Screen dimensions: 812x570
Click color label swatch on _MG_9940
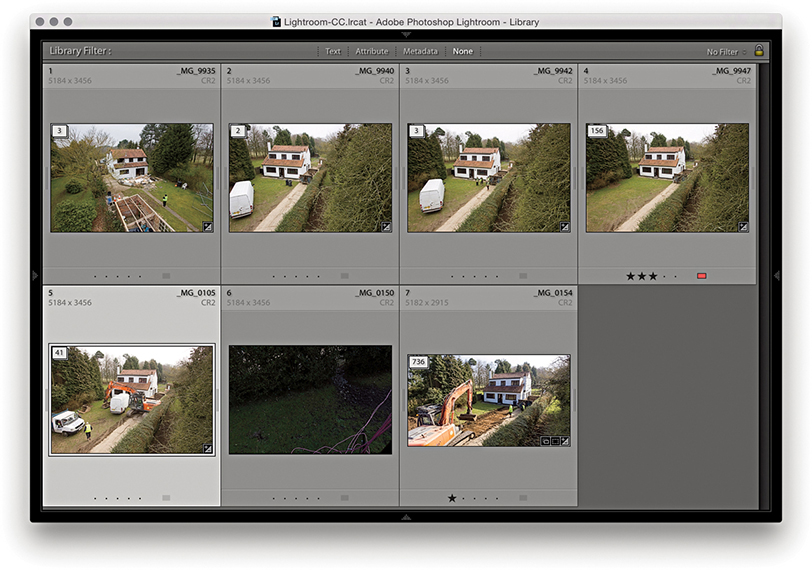(x=345, y=276)
